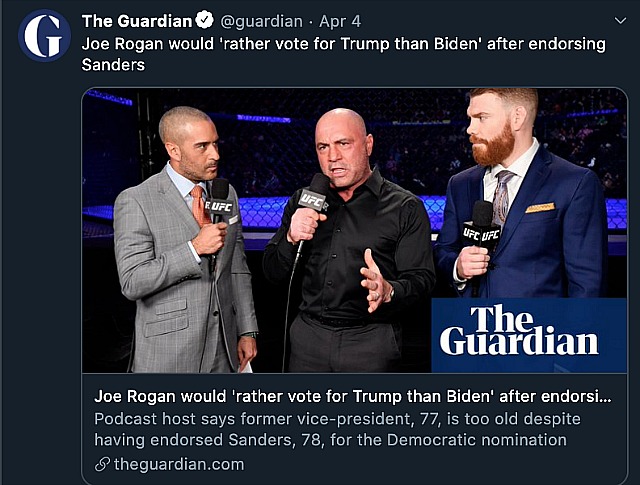Click the left UFC microphone flag
Viewport: 640px width, 485px height.
[x=220, y=207]
